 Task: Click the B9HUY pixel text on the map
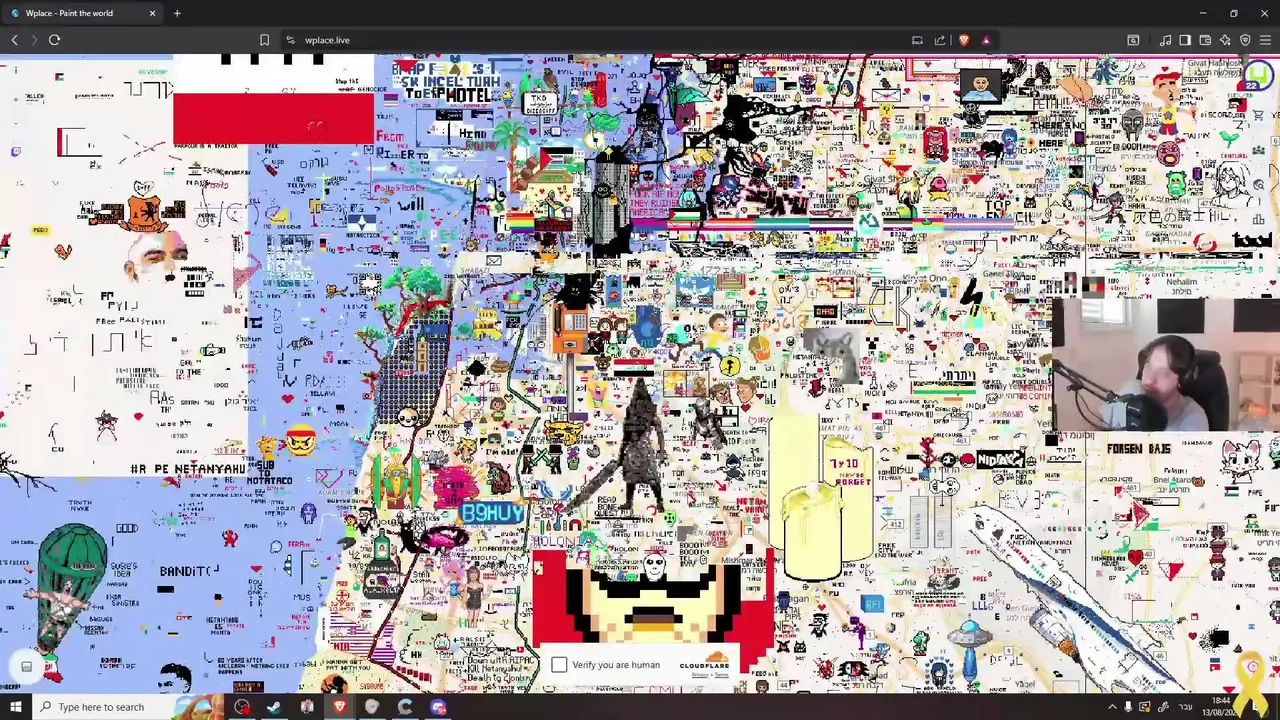point(493,514)
